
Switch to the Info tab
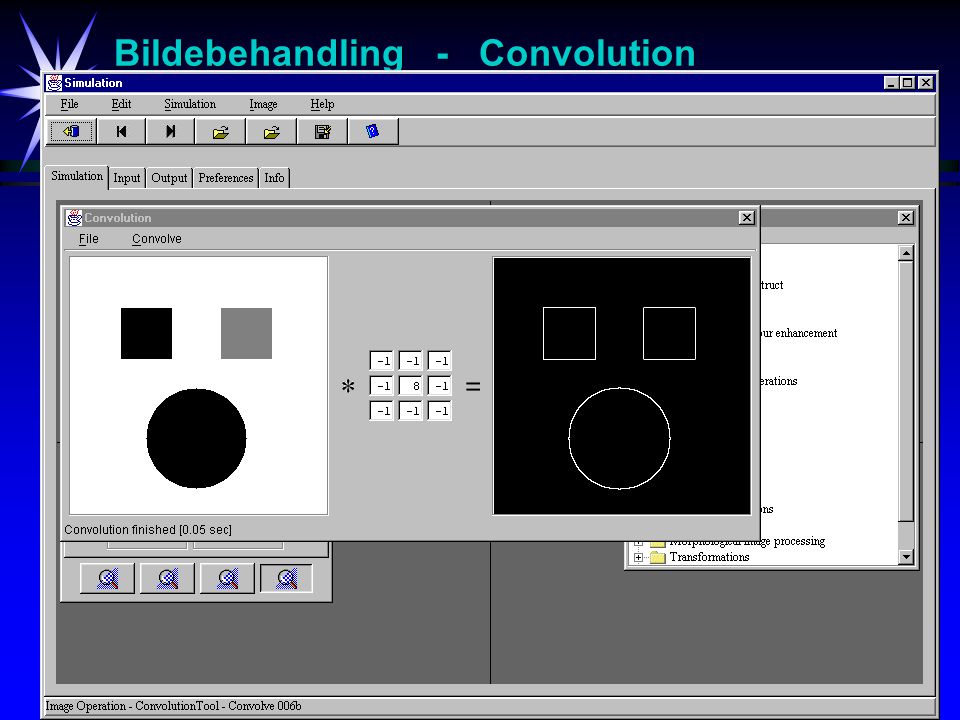tap(274, 178)
